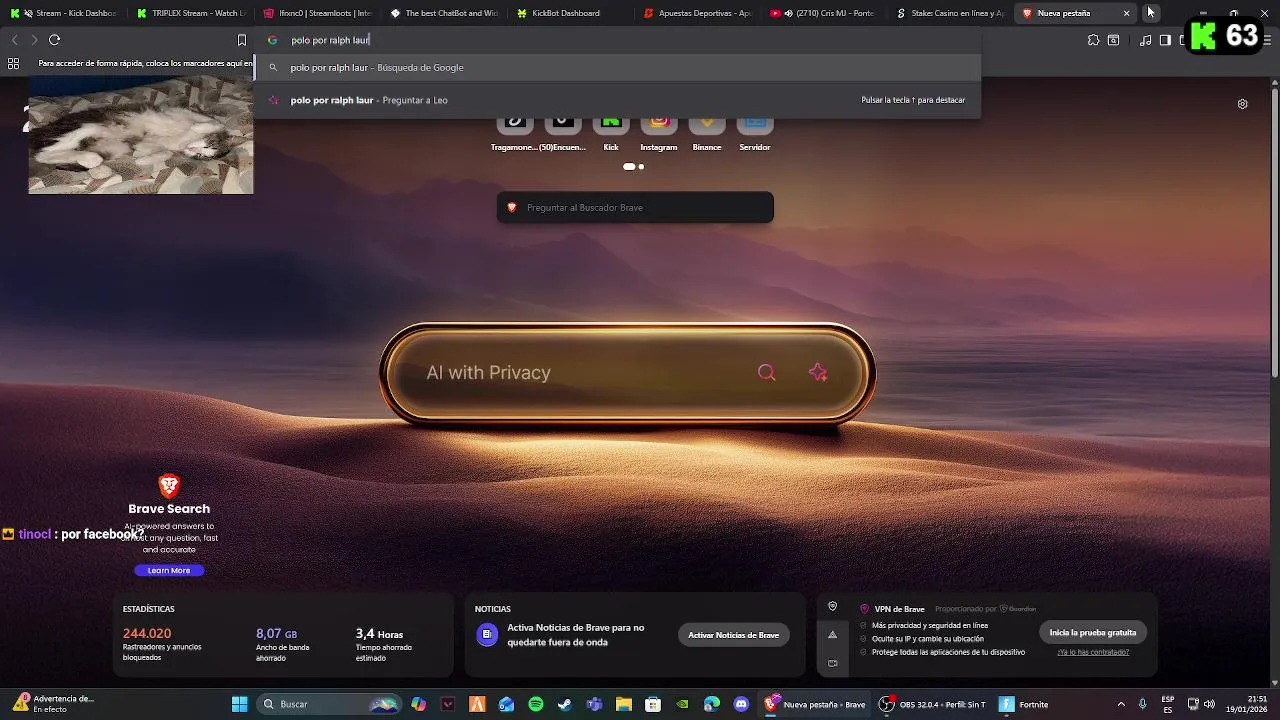Go forward with the browser forward arrow
Image resolution: width=1280 pixels, height=720 pixels.
click(34, 40)
